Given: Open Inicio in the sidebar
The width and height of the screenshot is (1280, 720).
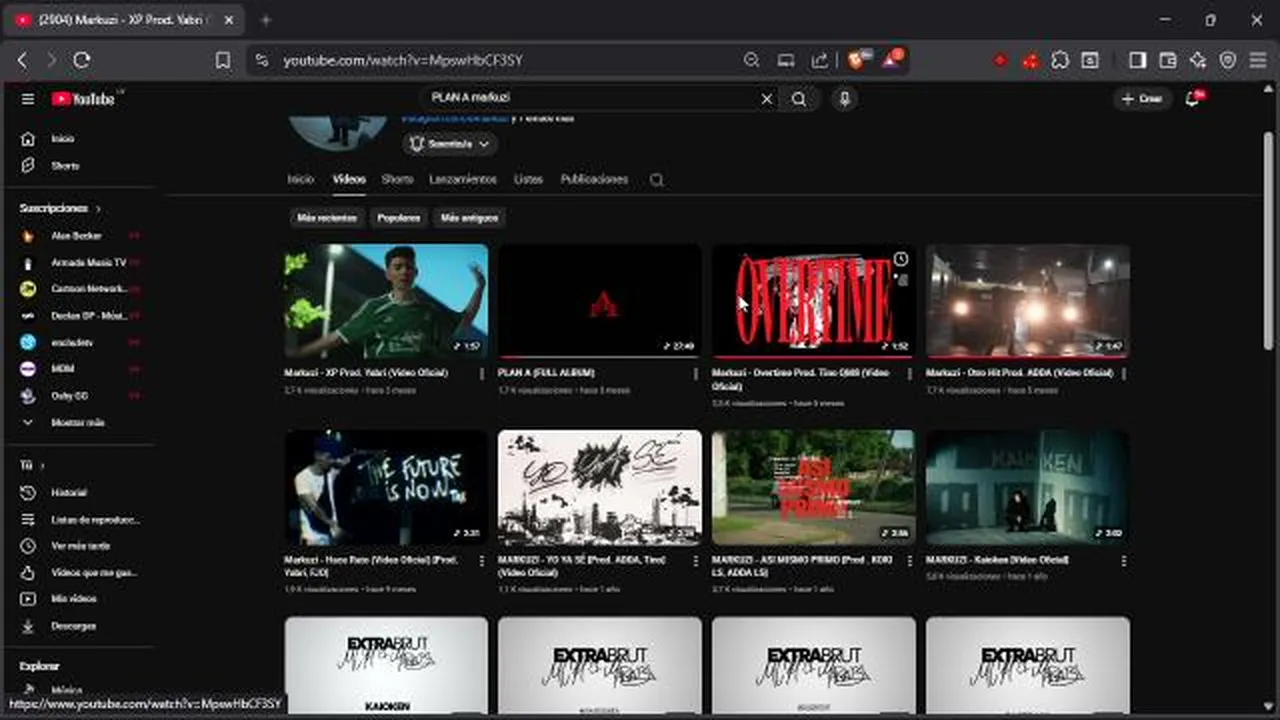Looking at the screenshot, I should pos(62,139).
